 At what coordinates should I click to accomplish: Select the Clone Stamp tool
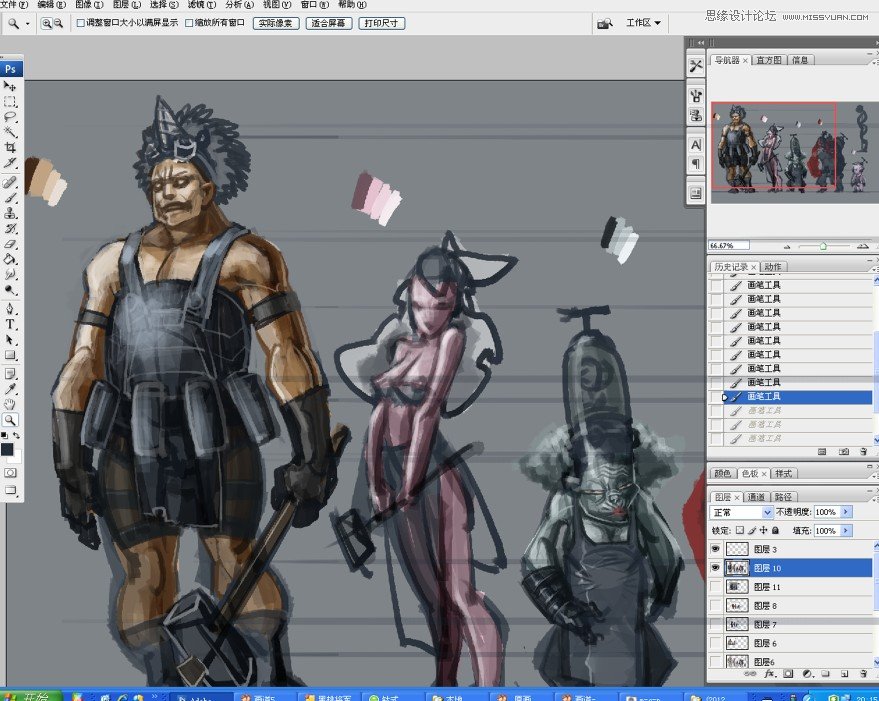tap(10, 213)
